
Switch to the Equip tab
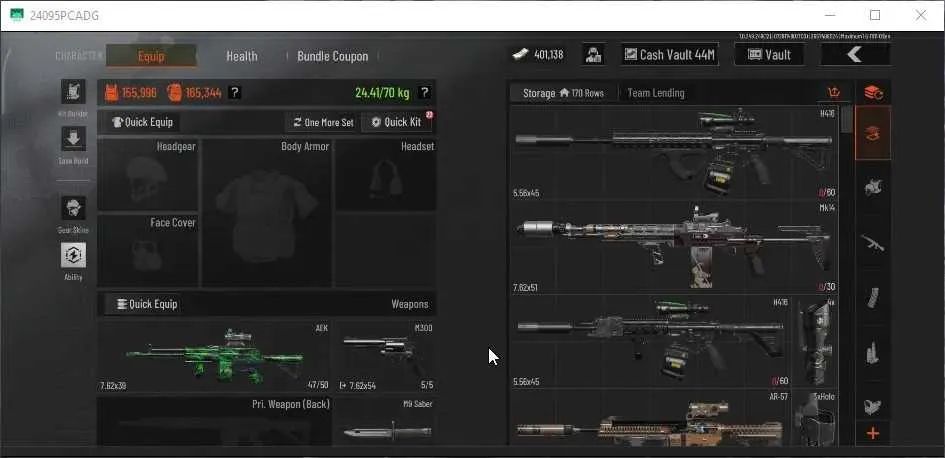pos(151,56)
